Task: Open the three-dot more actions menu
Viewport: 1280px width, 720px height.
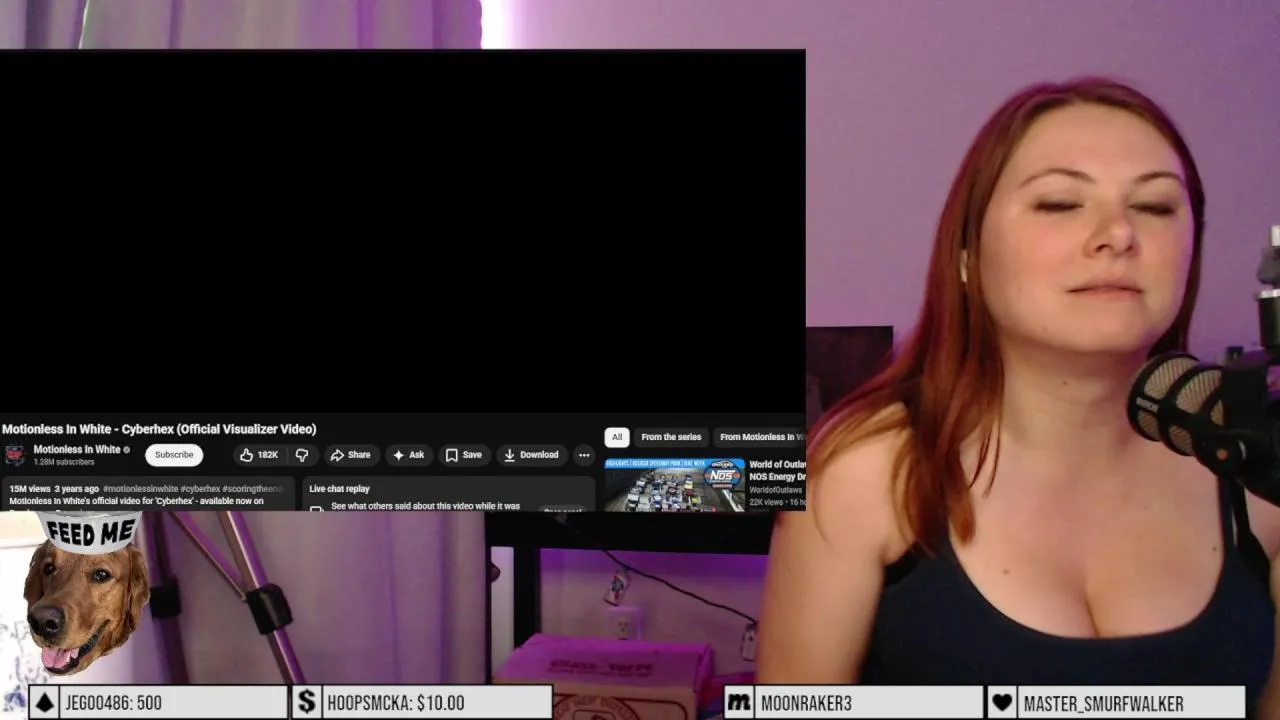Action: [x=584, y=455]
